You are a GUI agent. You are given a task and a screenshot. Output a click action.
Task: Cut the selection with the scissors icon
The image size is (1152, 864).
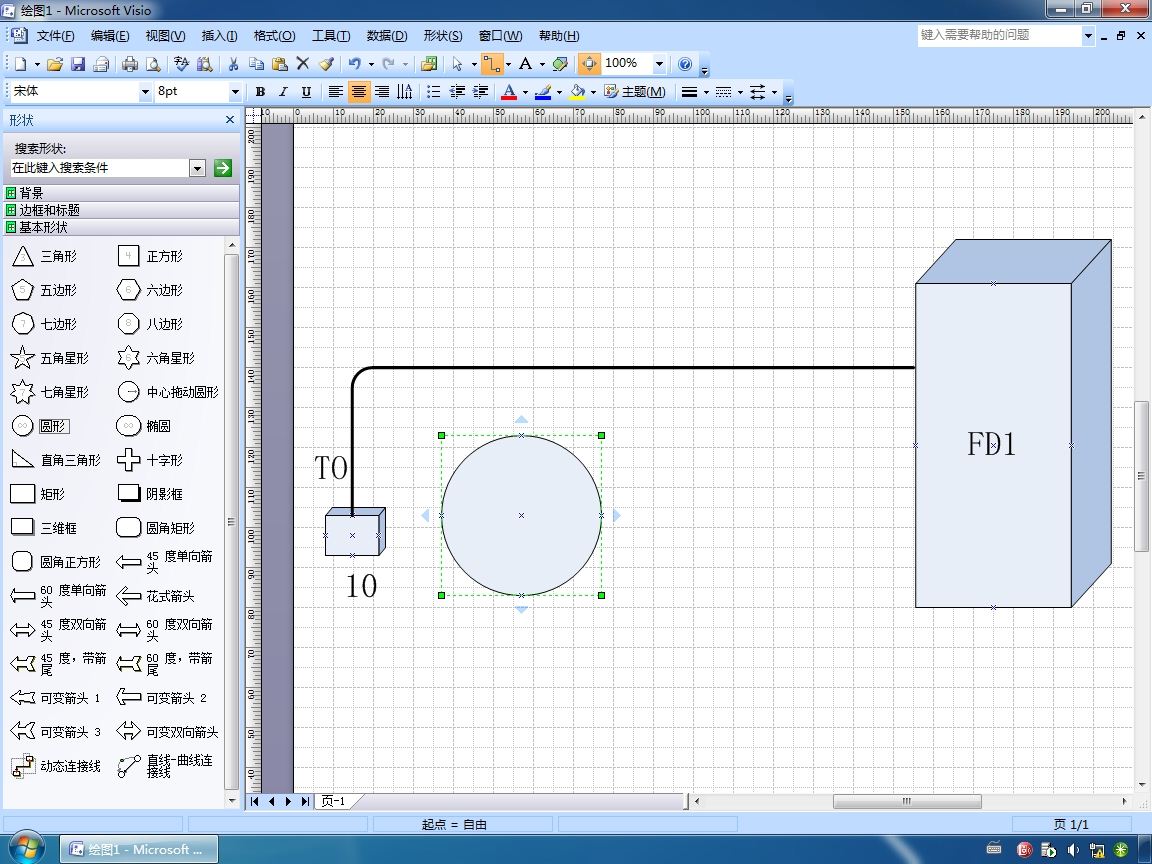[x=233, y=64]
